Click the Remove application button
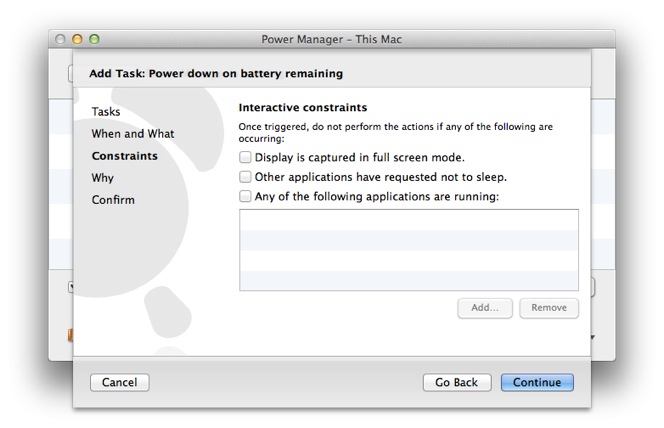This screenshot has height=428, width=664. pos(549,308)
